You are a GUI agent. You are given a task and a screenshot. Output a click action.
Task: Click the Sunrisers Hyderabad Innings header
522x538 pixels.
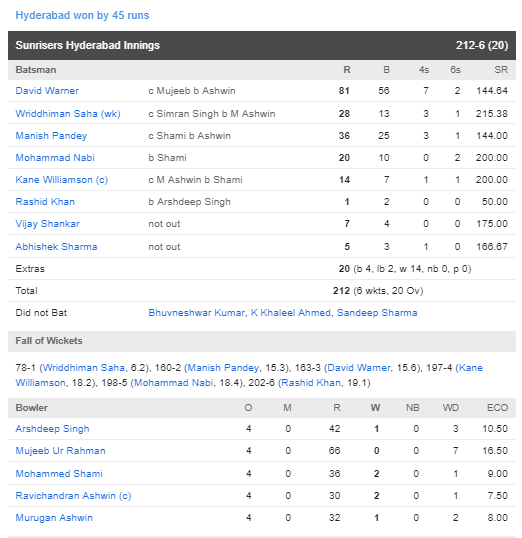(x=262, y=45)
